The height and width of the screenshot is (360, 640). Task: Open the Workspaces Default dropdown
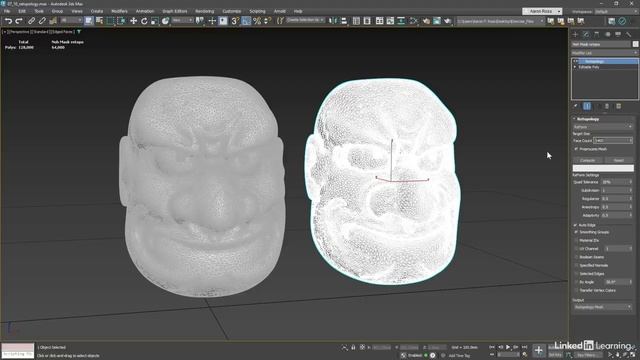[616, 11]
